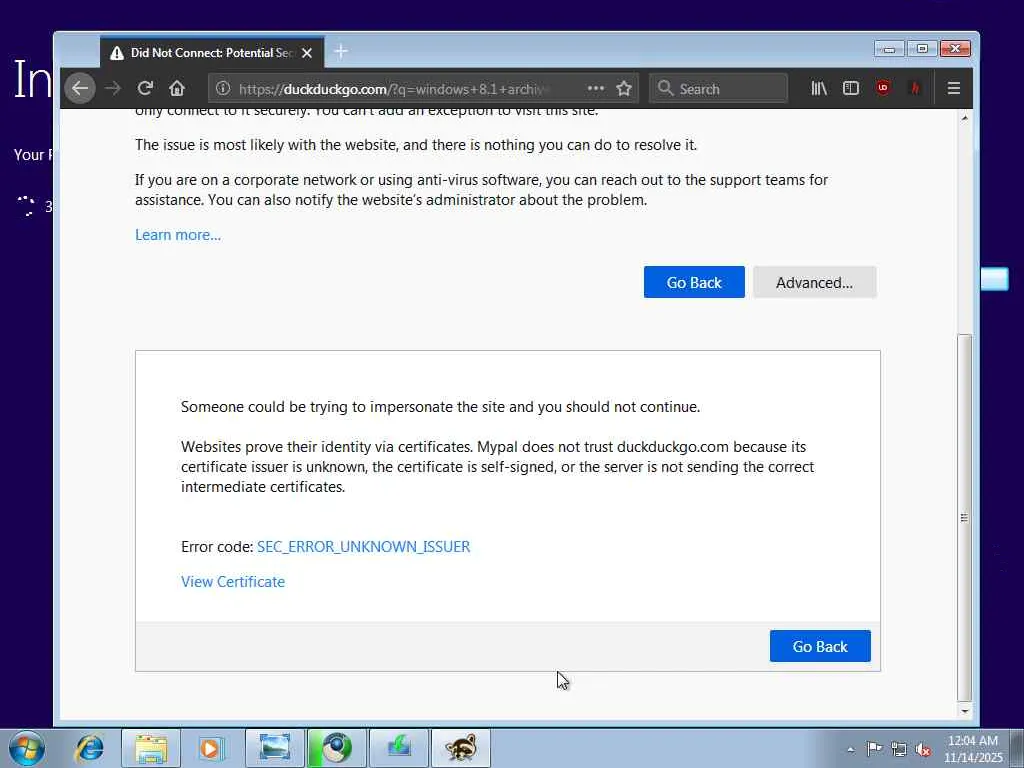Click Go Back in the advanced panel

(820, 646)
